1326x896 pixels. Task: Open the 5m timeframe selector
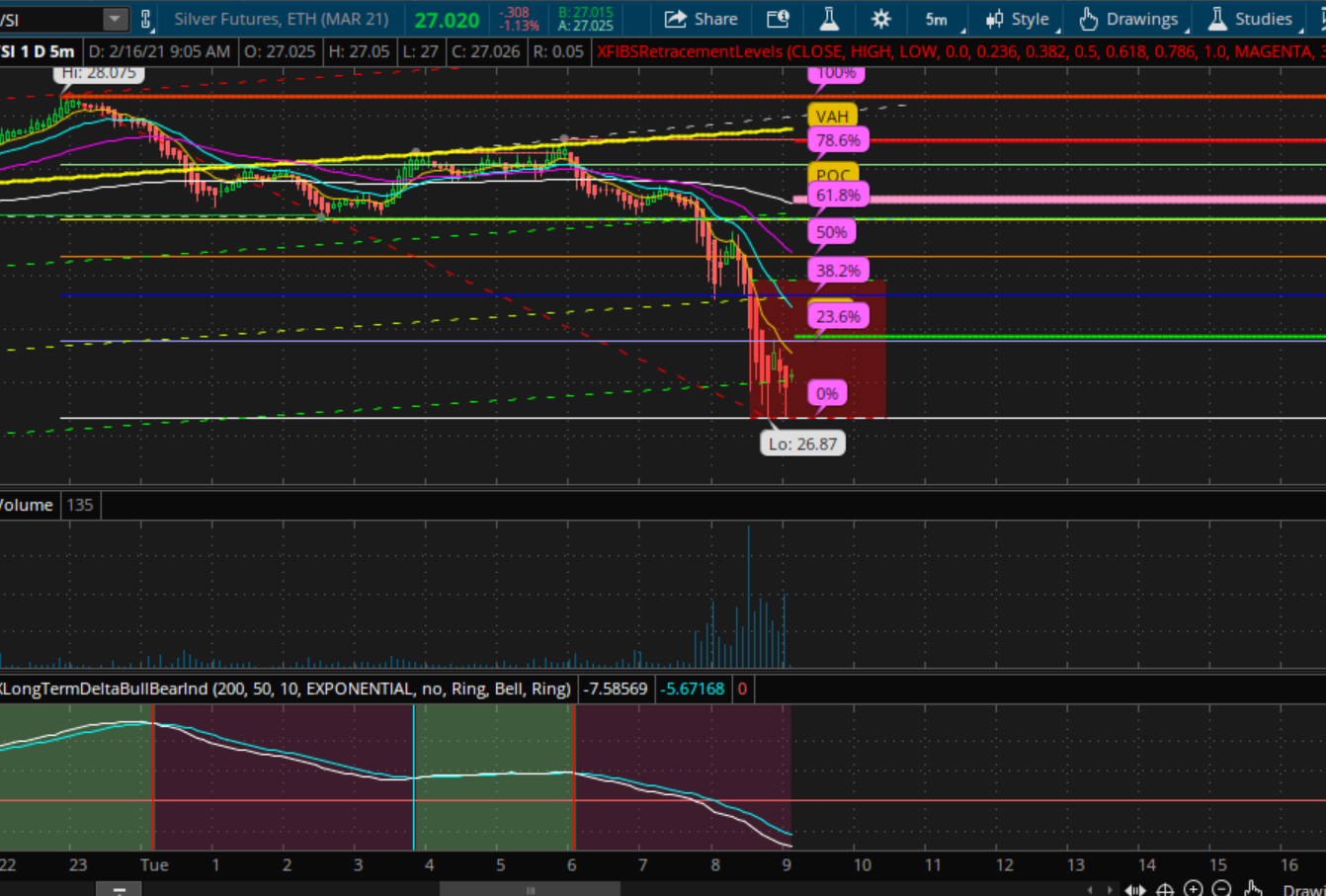pyautogui.click(x=939, y=19)
